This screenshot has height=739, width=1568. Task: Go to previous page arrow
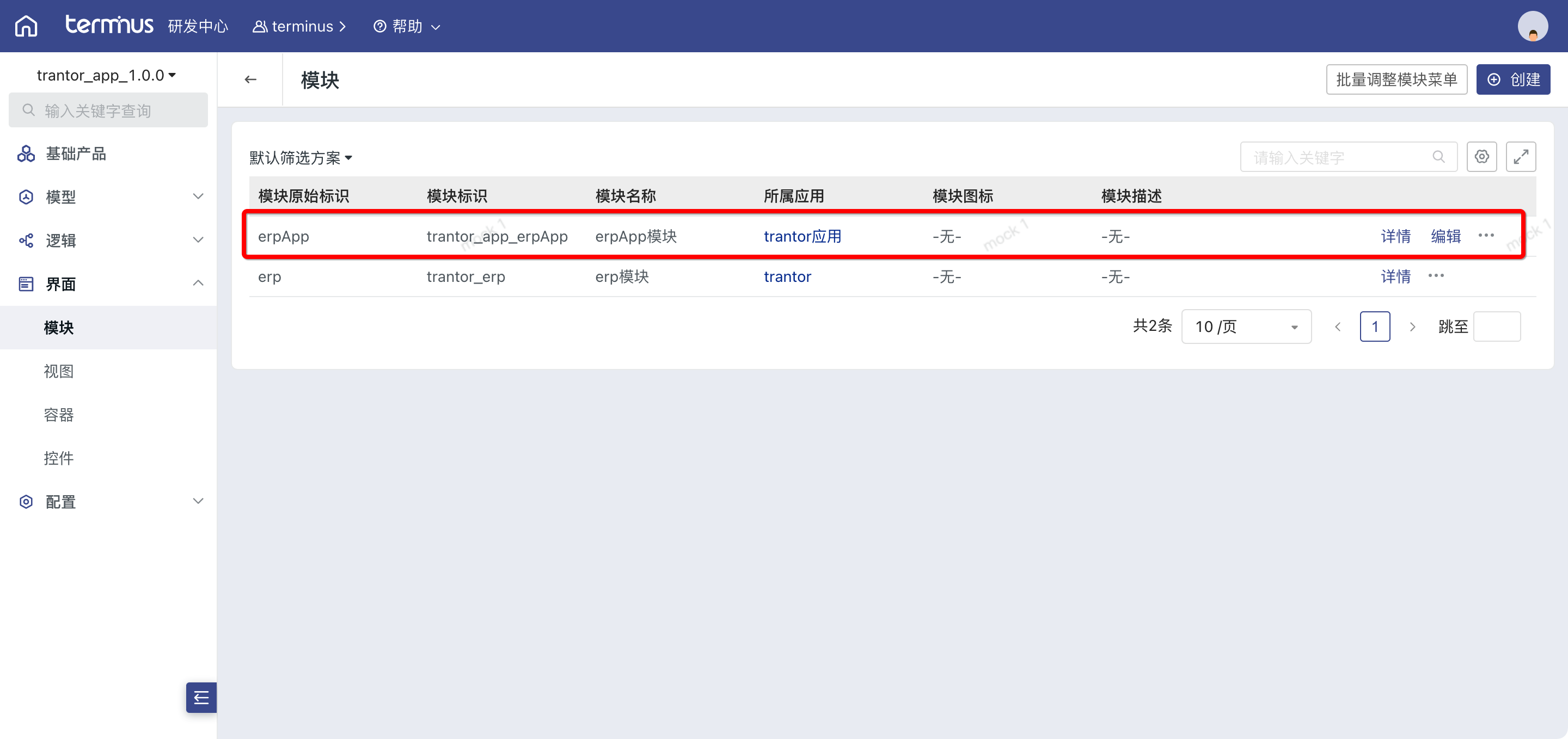point(1337,327)
